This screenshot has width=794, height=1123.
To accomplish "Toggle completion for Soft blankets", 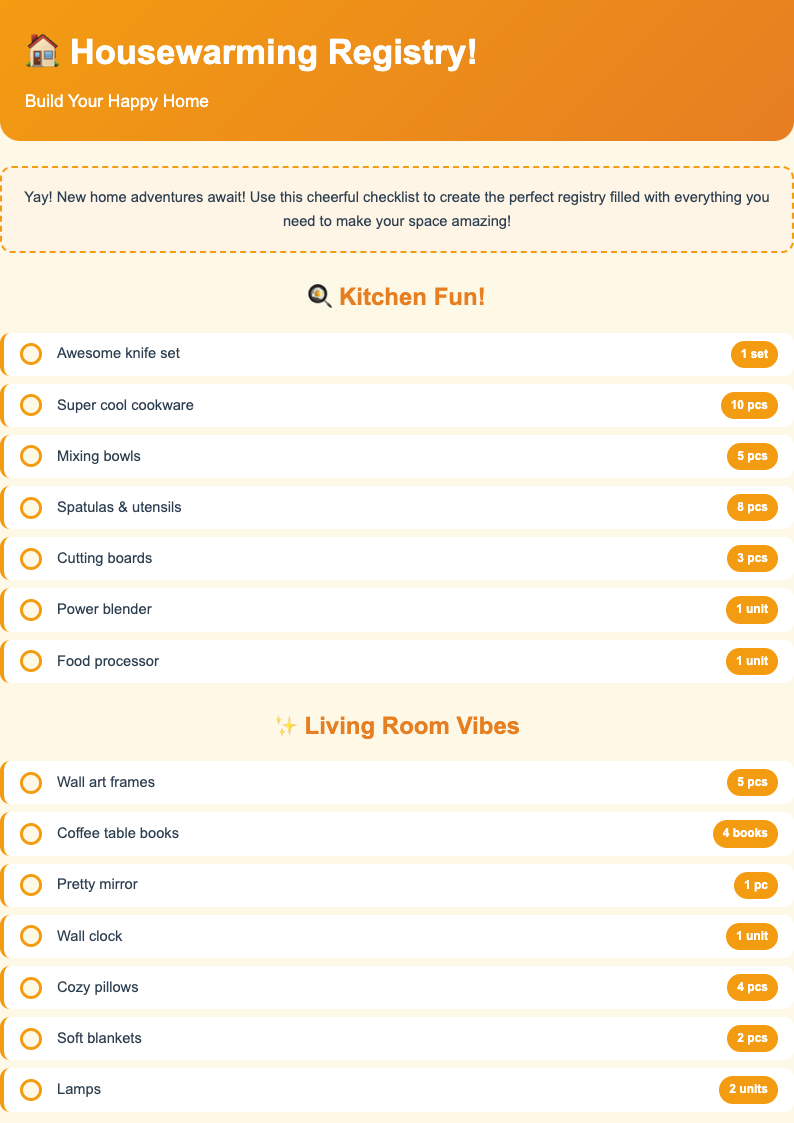I will click(31, 1038).
